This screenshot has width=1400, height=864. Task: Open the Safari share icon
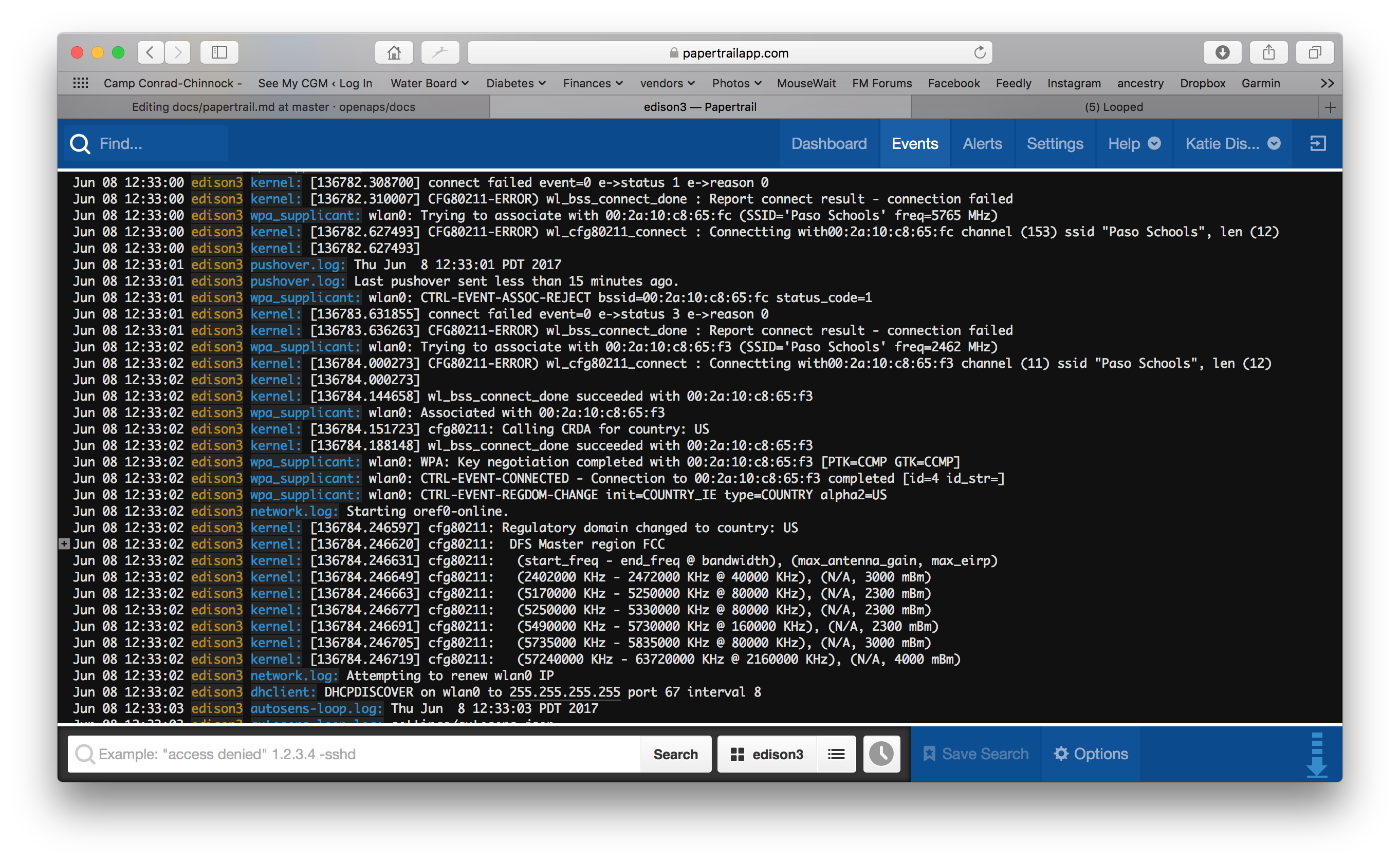(1268, 52)
